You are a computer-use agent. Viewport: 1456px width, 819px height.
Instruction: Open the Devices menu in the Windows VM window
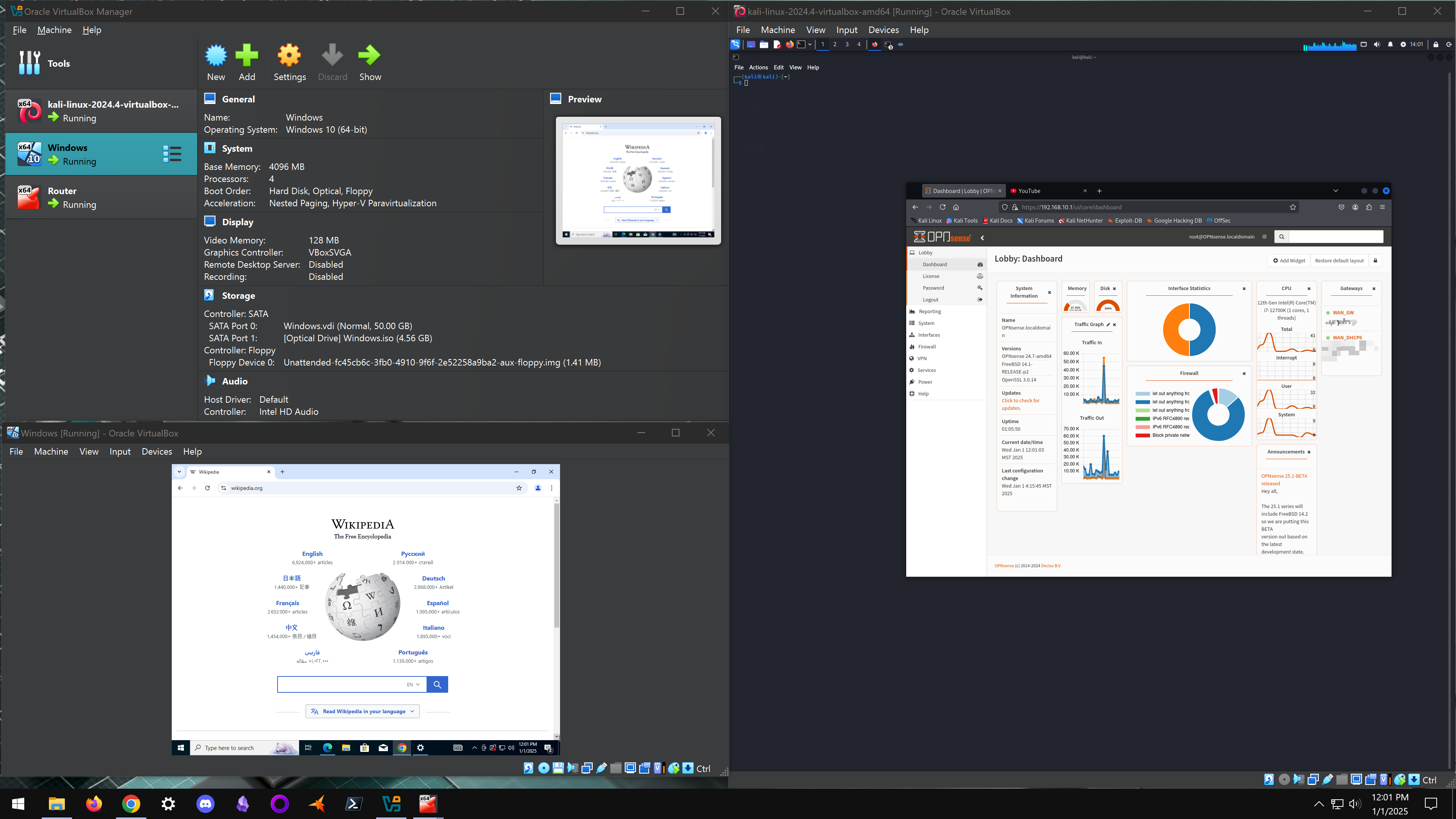157,452
